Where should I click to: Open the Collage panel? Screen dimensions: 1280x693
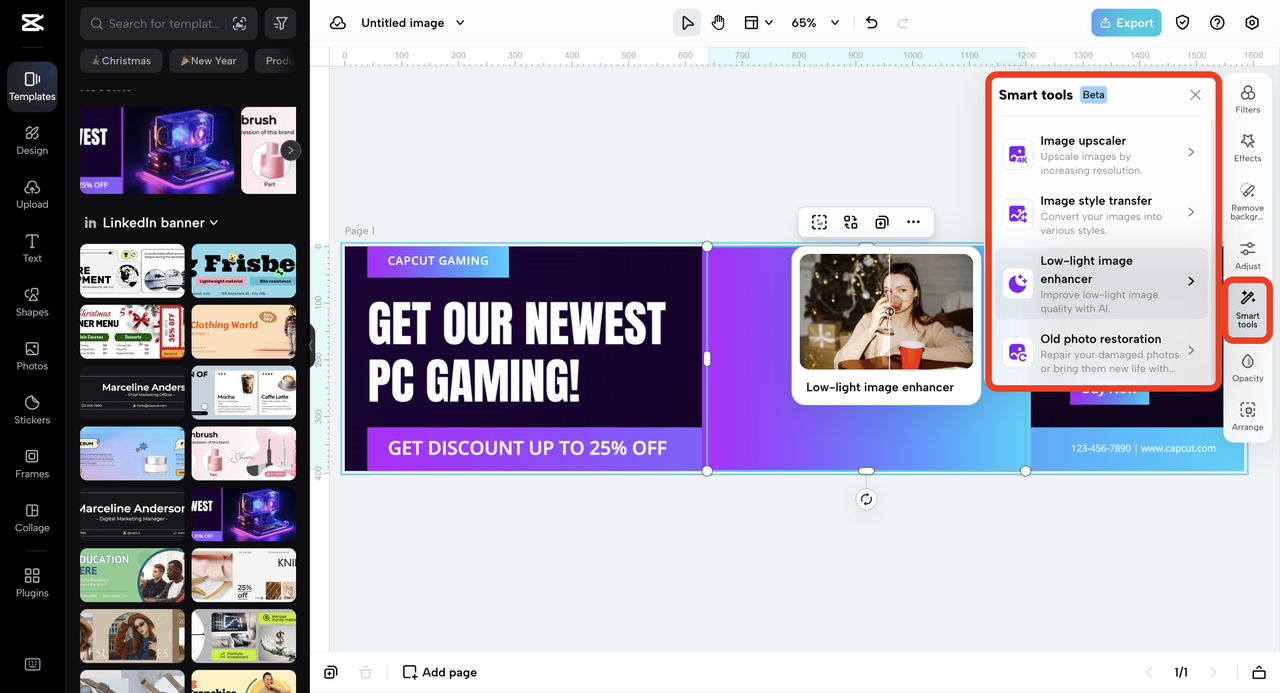pos(32,517)
